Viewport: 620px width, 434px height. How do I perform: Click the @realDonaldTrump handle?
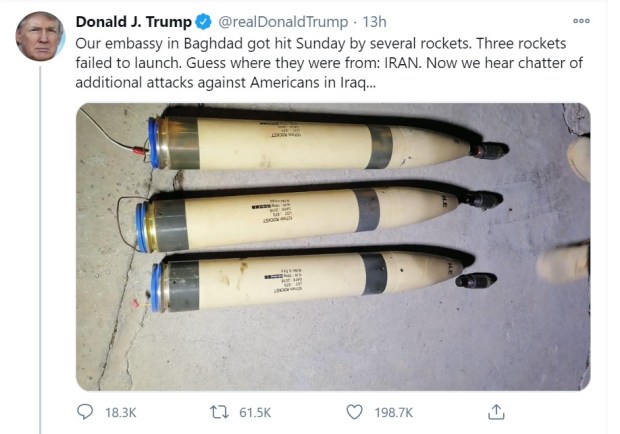point(283,22)
